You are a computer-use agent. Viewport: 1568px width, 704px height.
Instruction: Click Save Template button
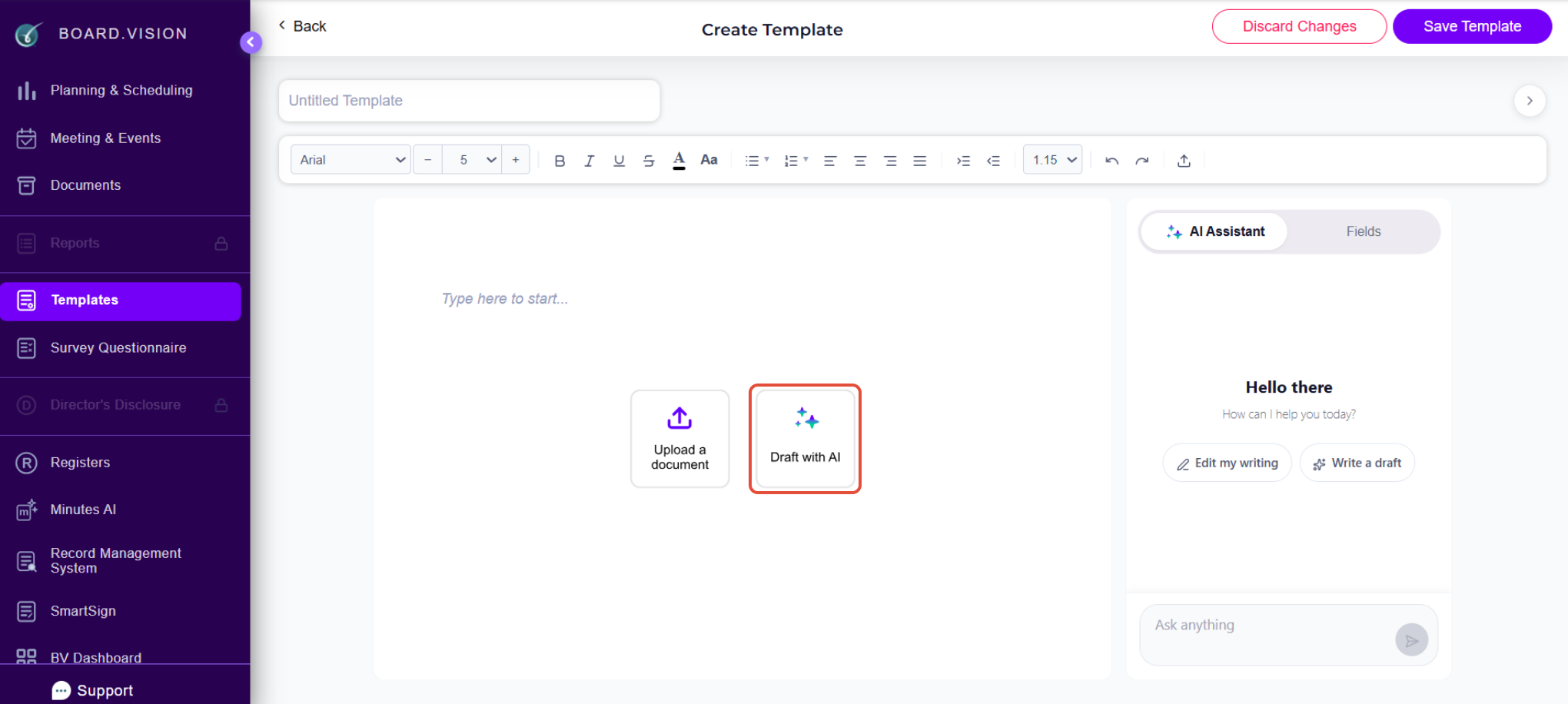(1472, 26)
